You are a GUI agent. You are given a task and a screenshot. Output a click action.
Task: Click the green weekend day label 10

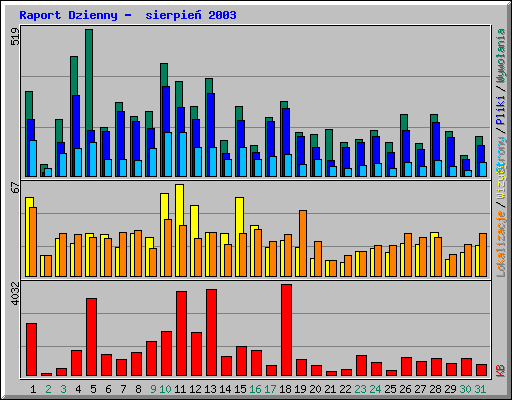165,389
